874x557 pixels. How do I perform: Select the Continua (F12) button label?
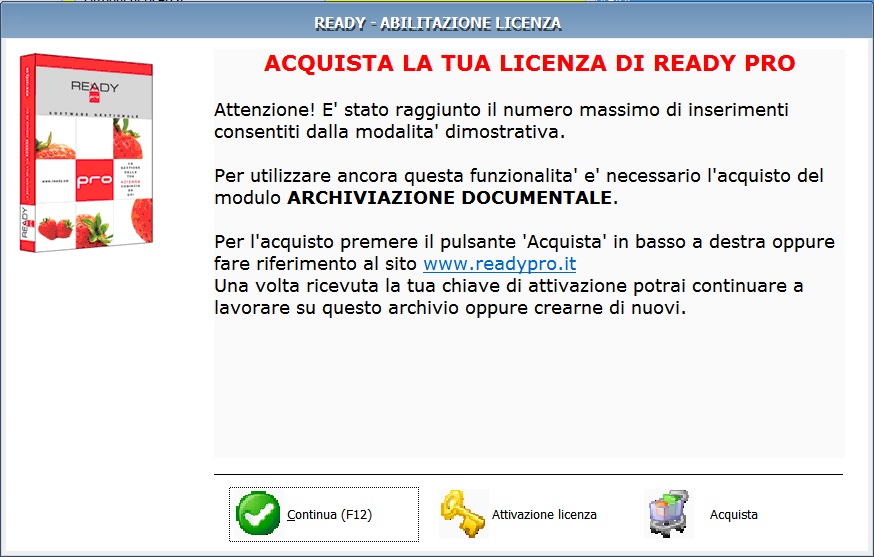[329, 515]
